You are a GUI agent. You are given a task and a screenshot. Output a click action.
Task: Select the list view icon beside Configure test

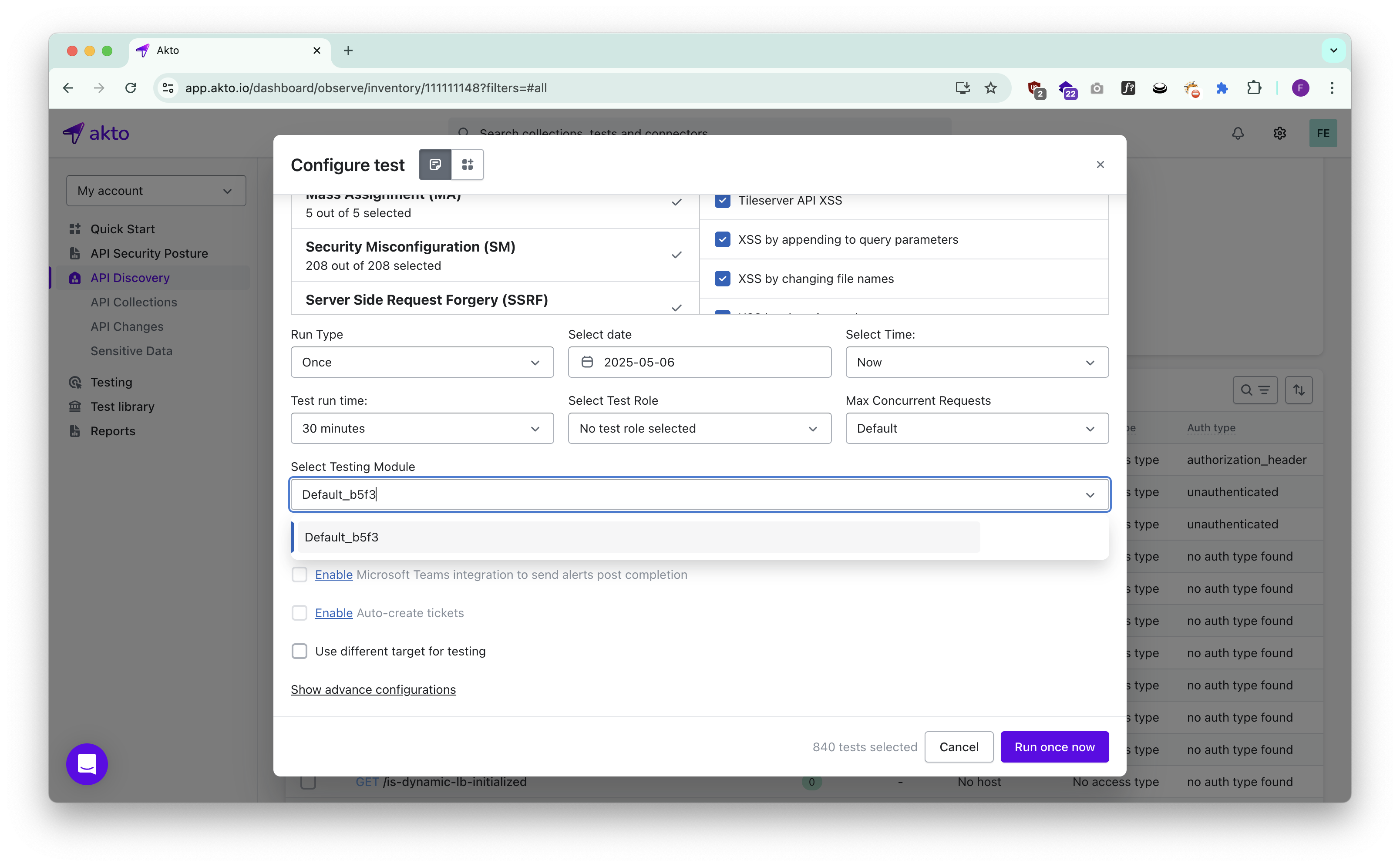435,165
